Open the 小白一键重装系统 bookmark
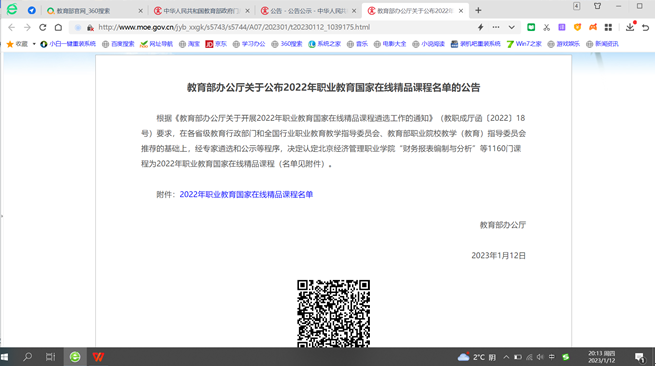 68,44
